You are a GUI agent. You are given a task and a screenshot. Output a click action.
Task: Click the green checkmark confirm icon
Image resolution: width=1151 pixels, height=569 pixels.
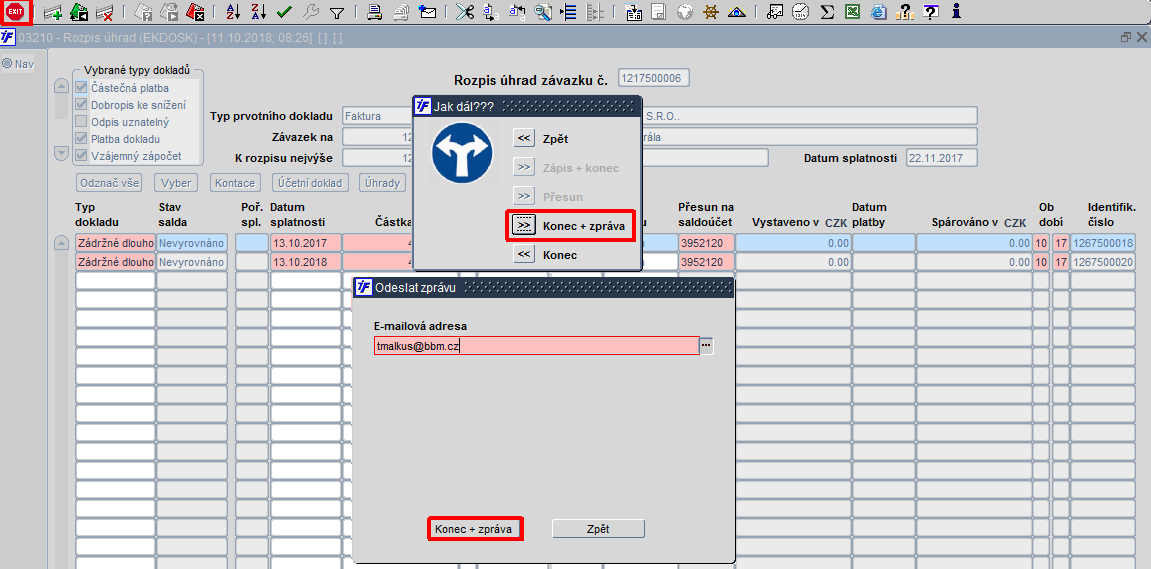(x=285, y=12)
